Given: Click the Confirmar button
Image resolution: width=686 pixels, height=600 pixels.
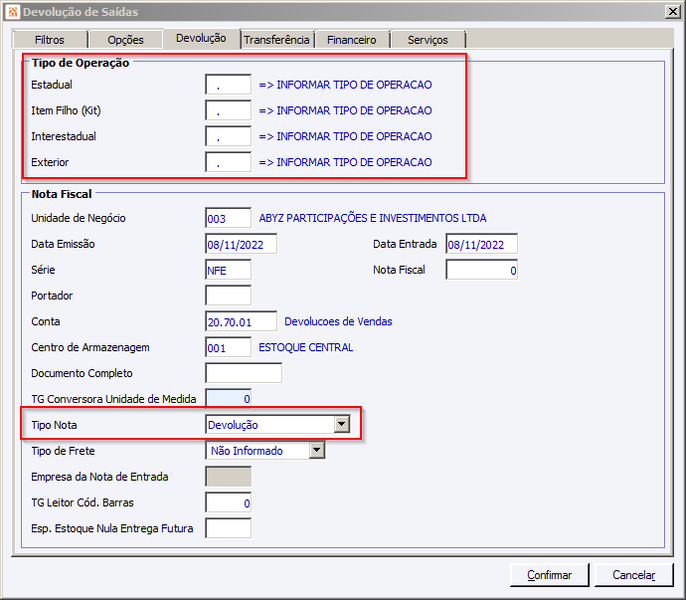Looking at the screenshot, I should 549,575.
